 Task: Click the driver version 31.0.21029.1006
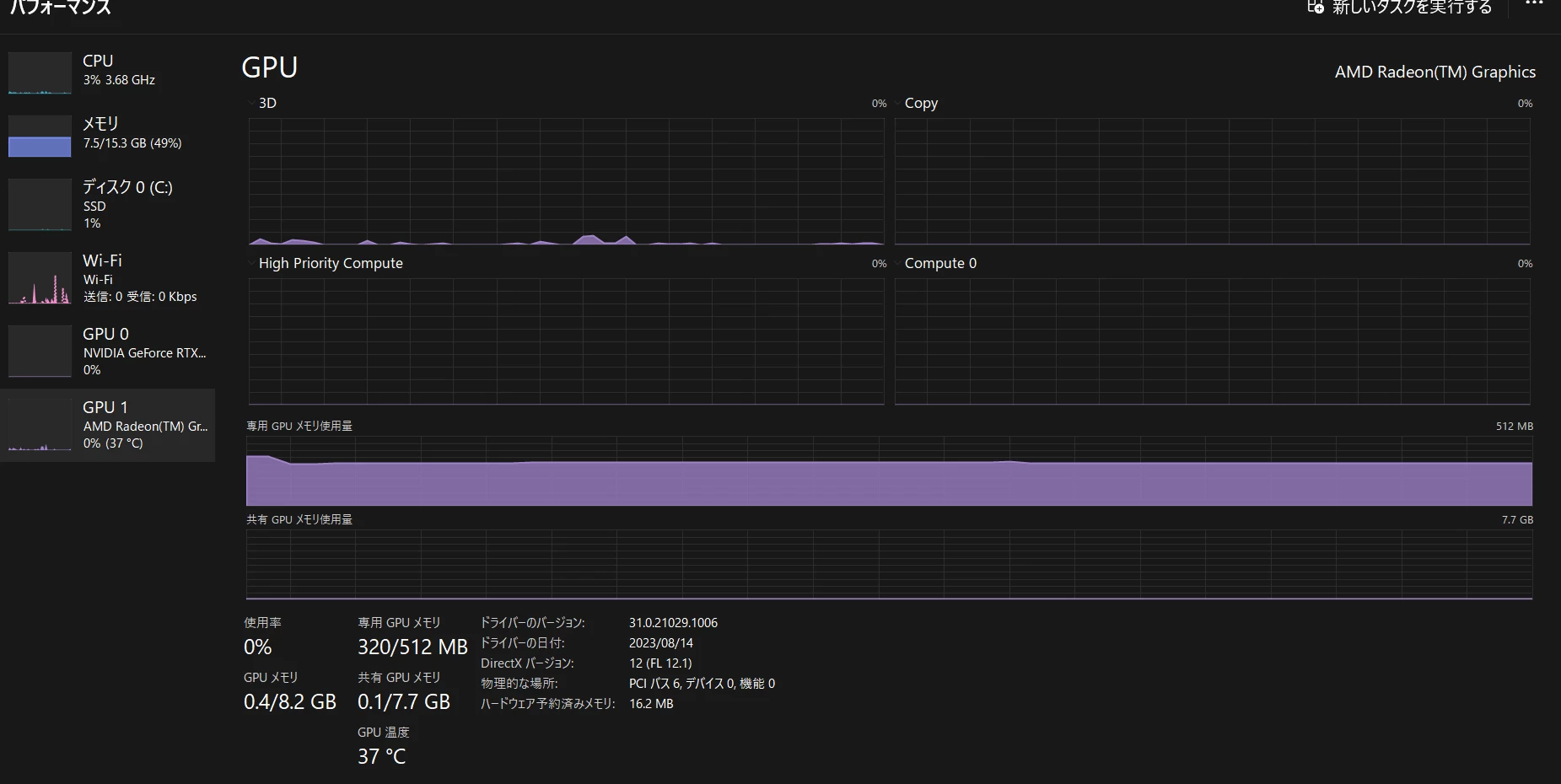tap(673, 623)
